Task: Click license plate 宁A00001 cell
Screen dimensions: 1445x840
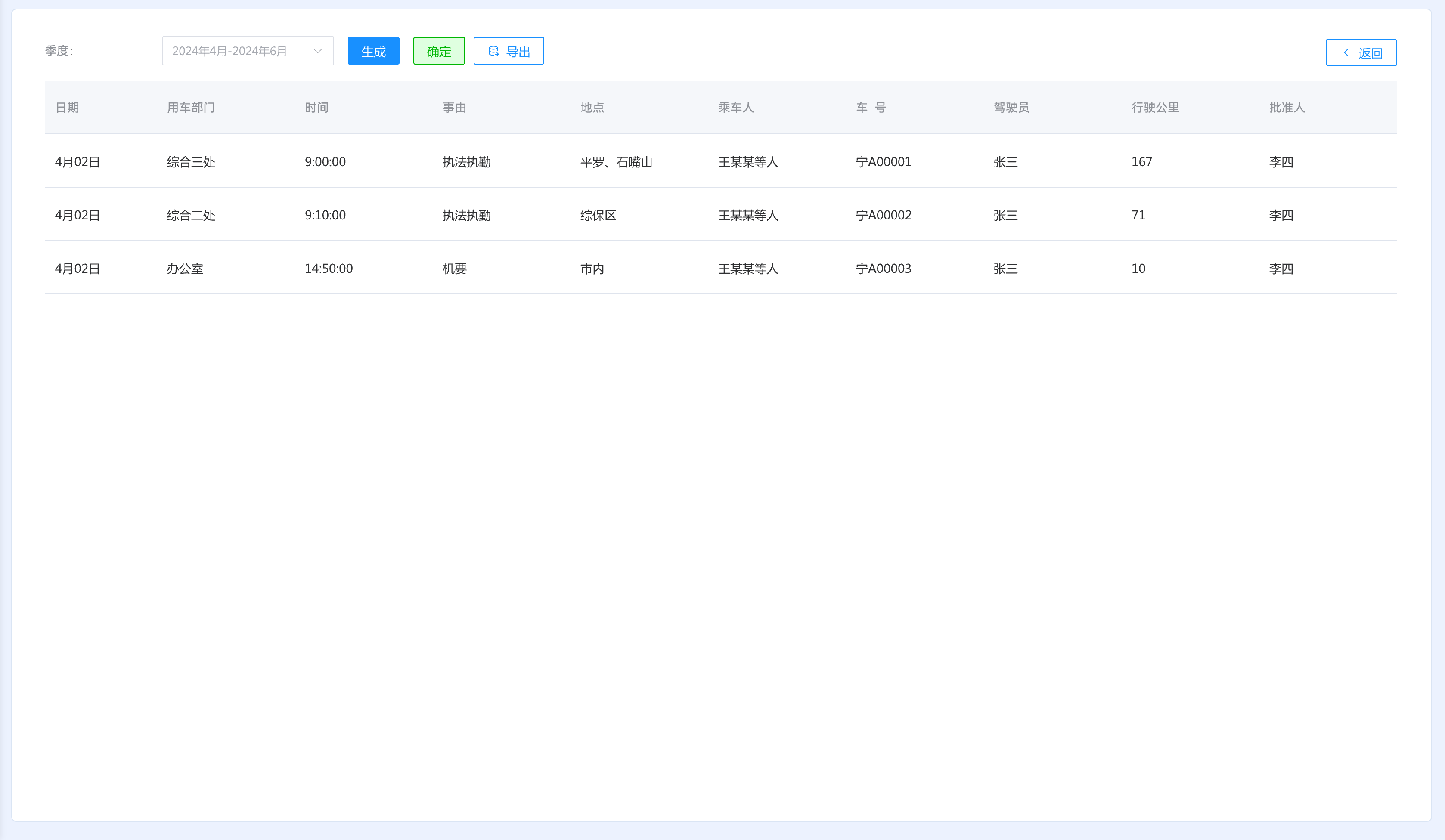Action: (x=883, y=162)
